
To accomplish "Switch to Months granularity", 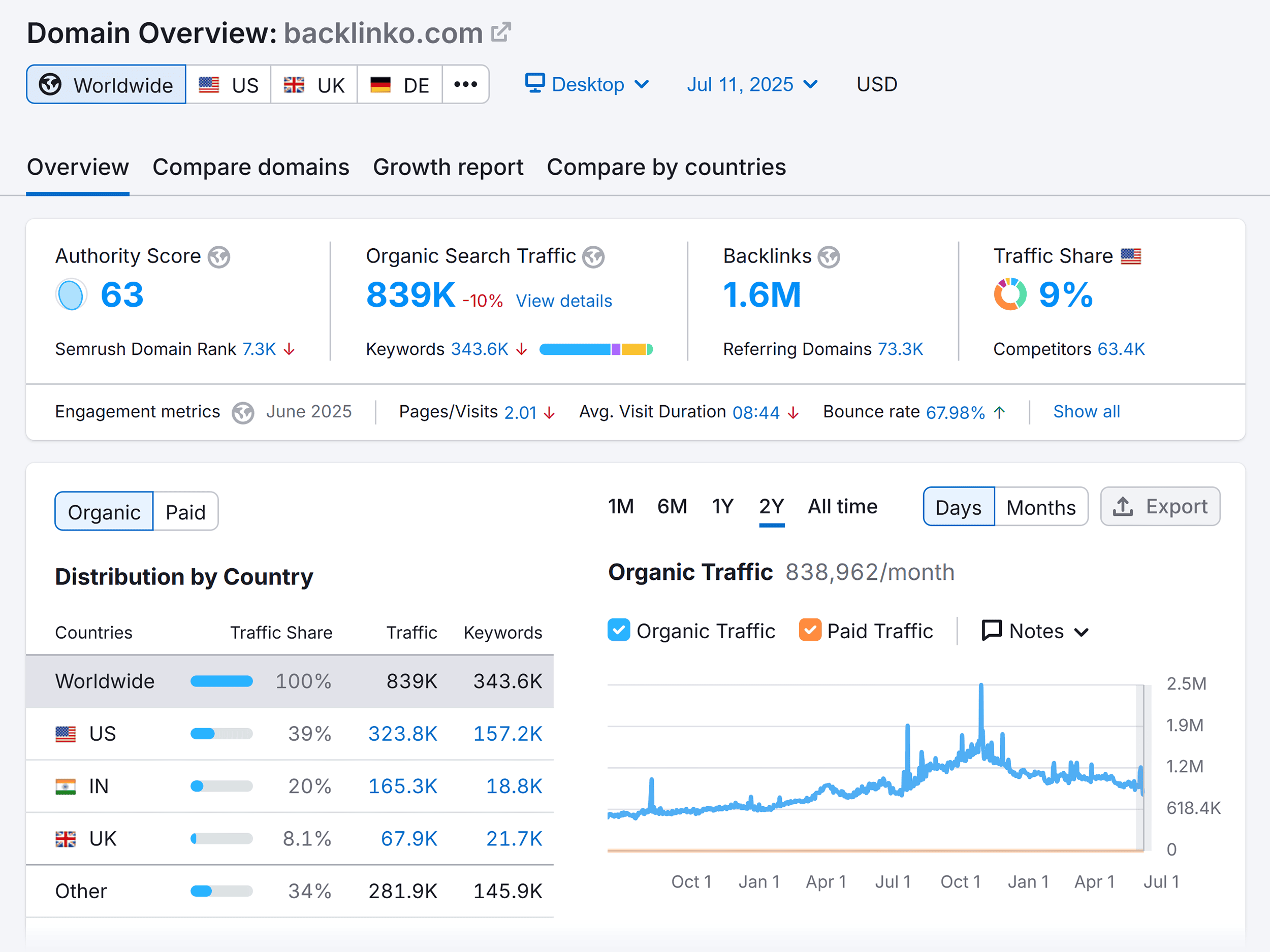I will click(x=1041, y=507).
